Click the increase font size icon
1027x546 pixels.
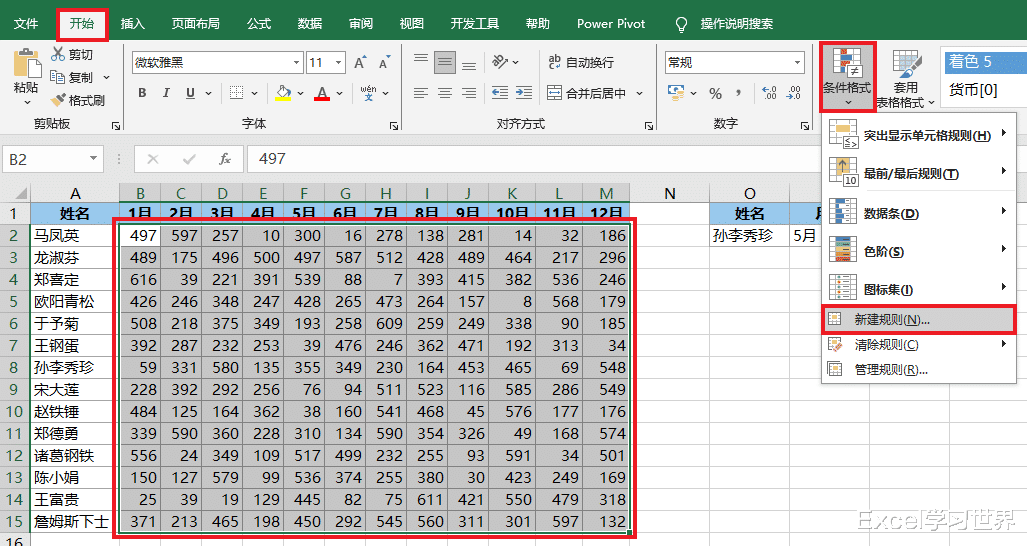coord(360,63)
